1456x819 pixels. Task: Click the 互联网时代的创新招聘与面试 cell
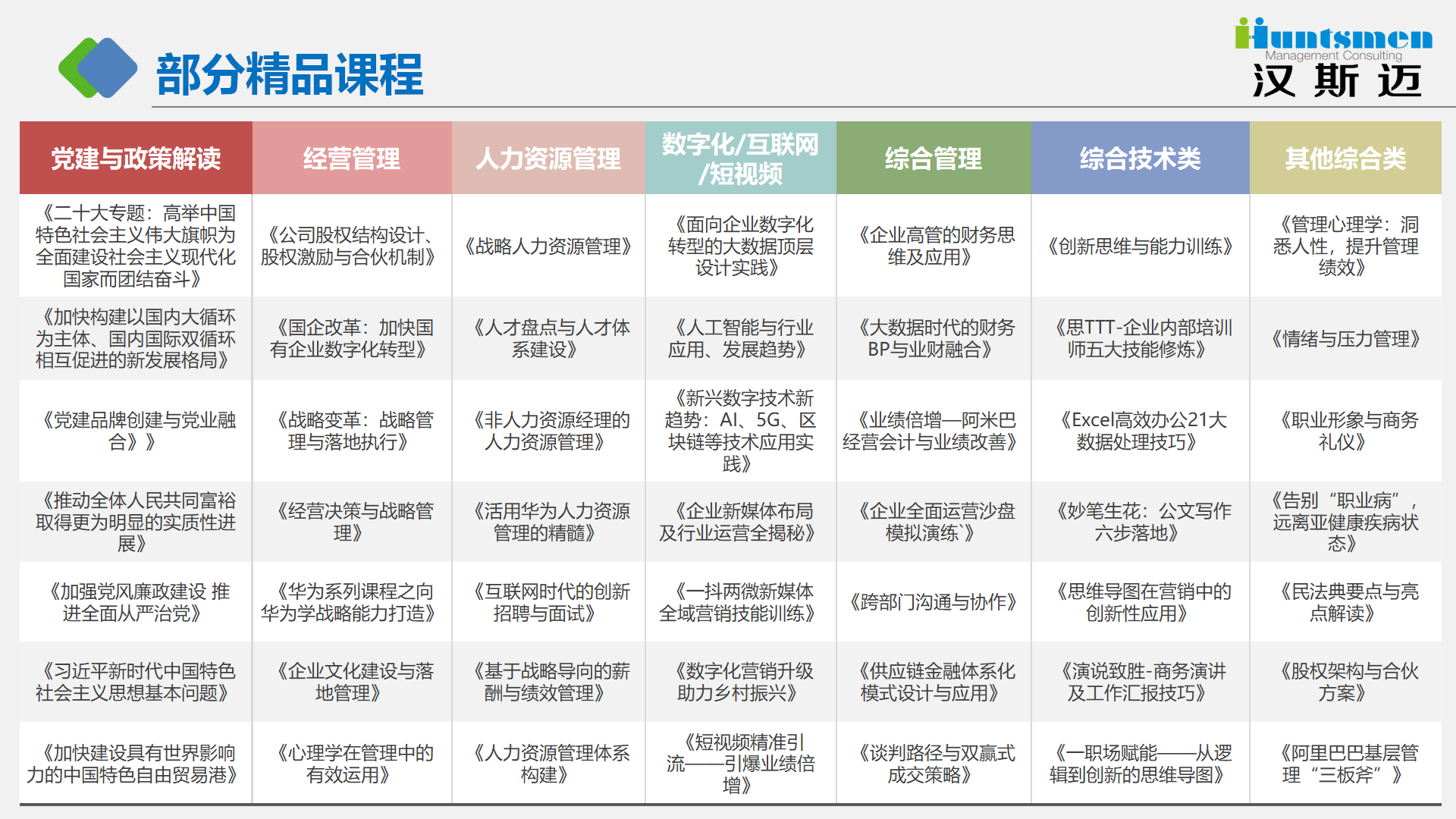[x=548, y=602]
